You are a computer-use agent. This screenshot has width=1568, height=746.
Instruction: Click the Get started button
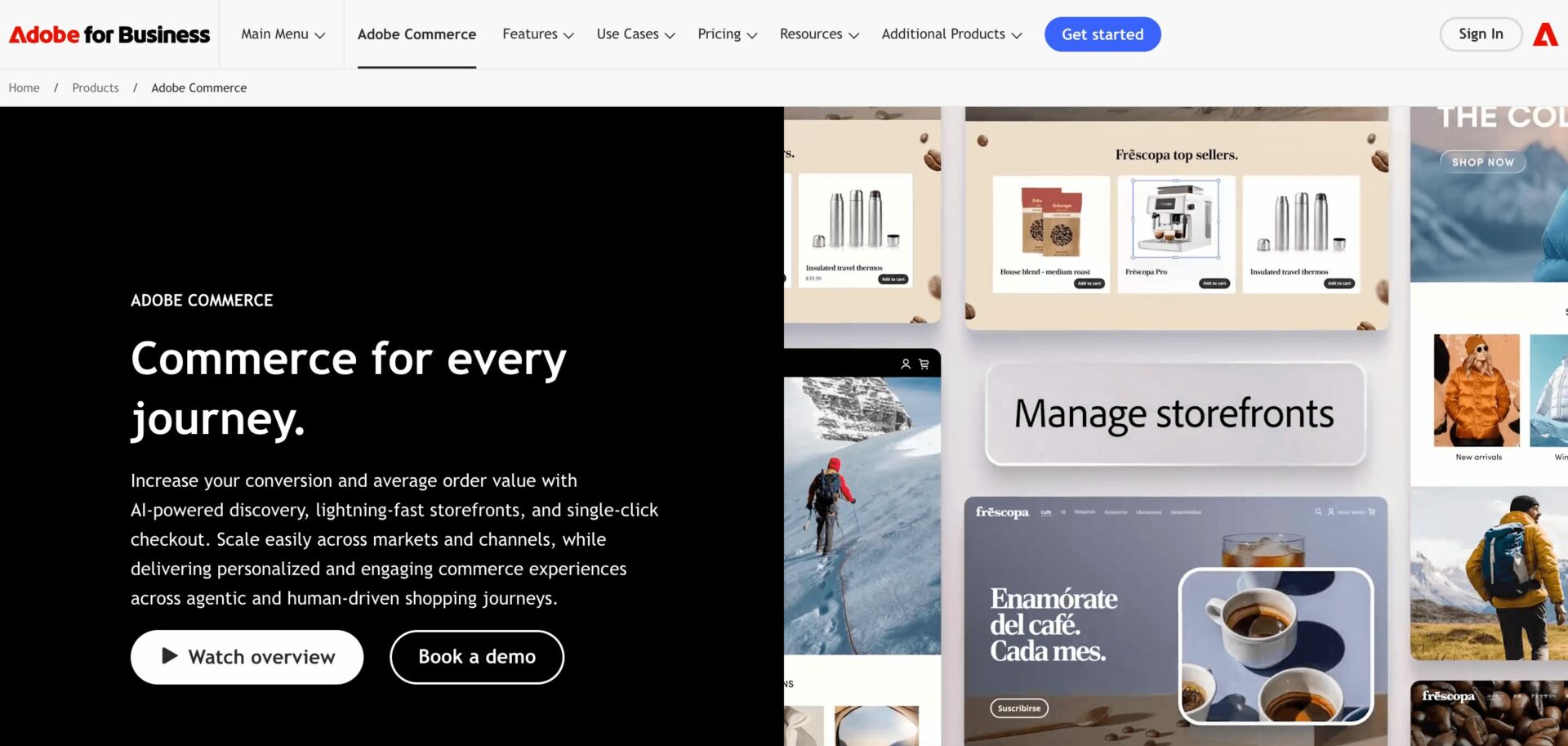click(1102, 34)
